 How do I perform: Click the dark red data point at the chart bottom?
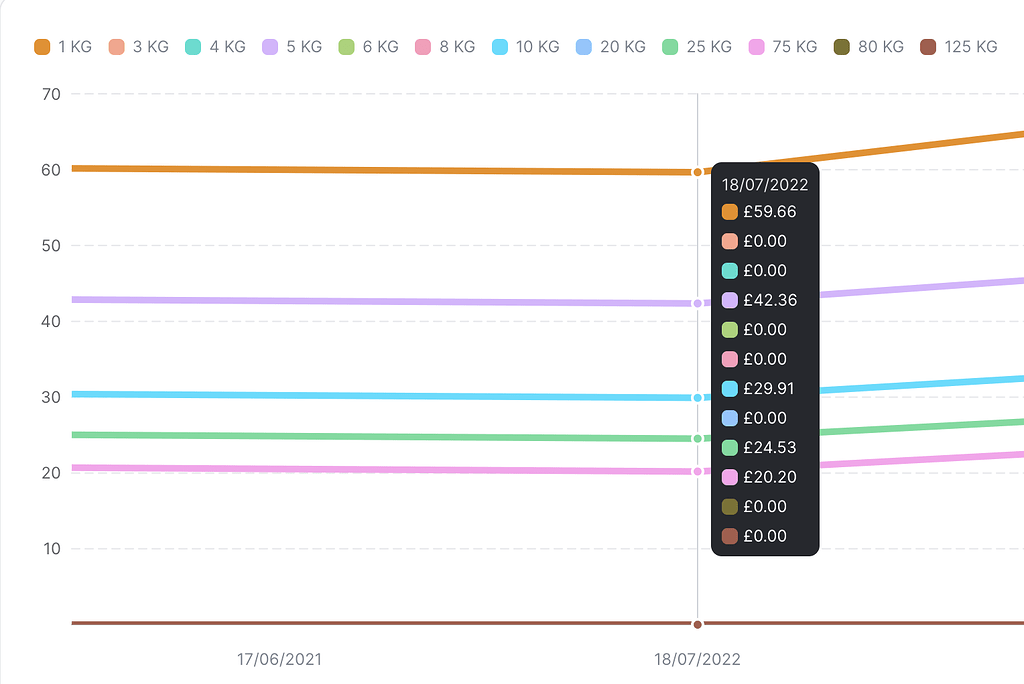tap(697, 624)
